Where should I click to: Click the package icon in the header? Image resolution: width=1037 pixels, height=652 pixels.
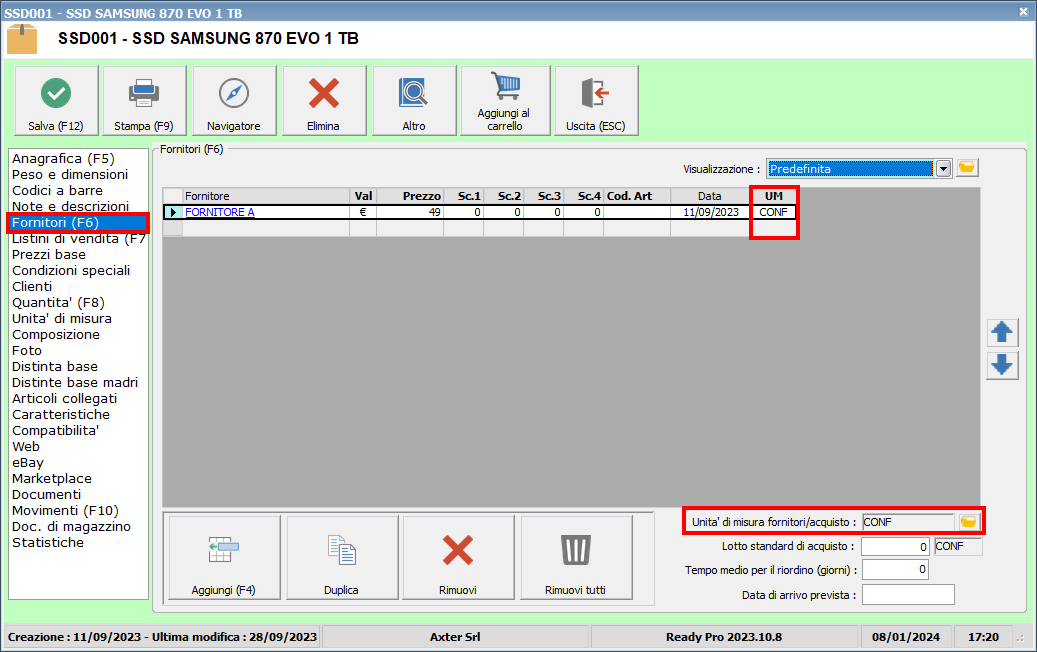point(22,39)
